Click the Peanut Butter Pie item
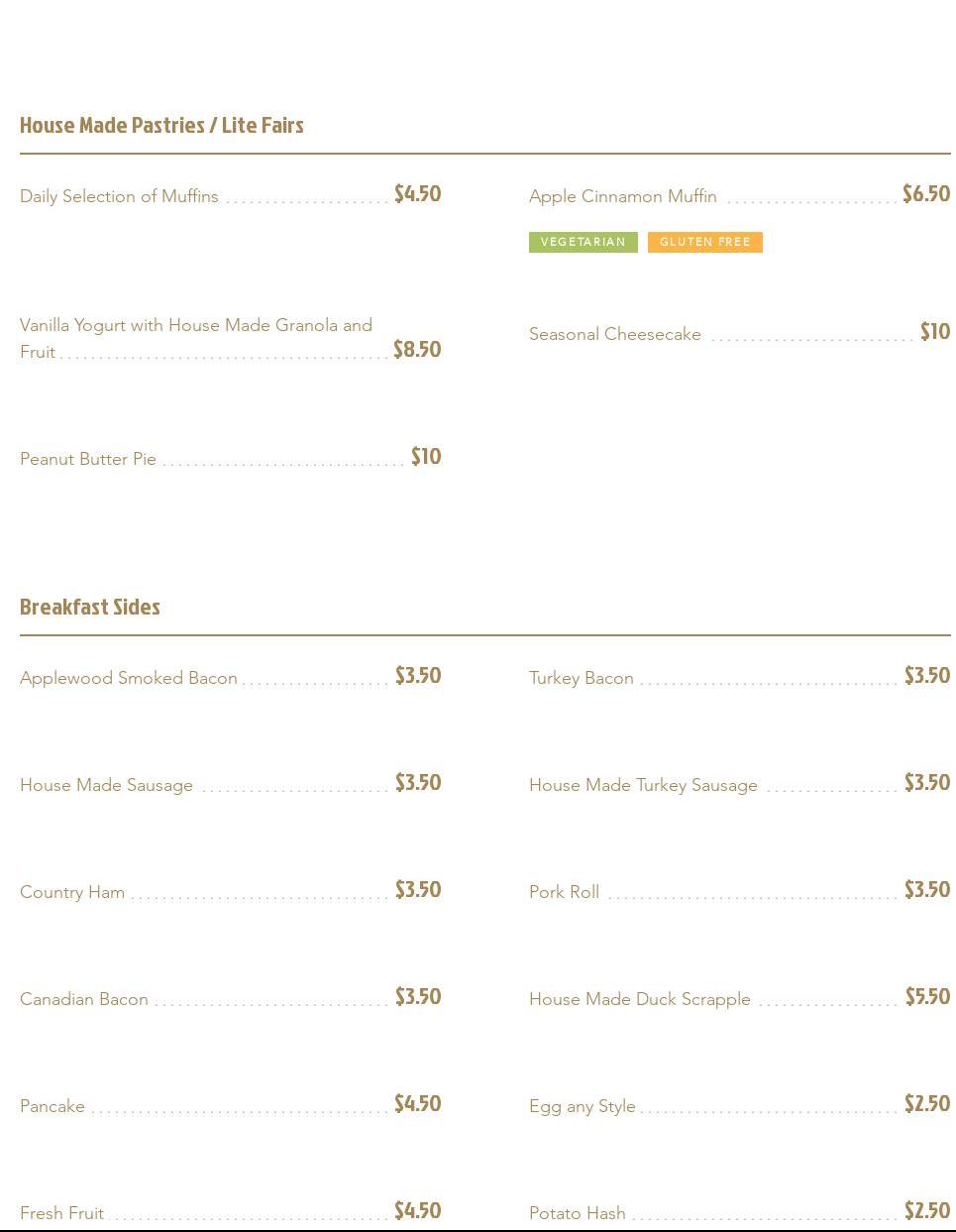The image size is (956, 1232). [x=88, y=459]
